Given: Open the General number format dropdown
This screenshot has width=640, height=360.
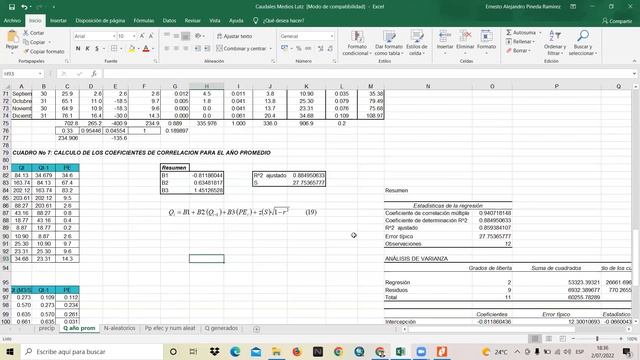Looking at the screenshot, I should [x=331, y=36].
